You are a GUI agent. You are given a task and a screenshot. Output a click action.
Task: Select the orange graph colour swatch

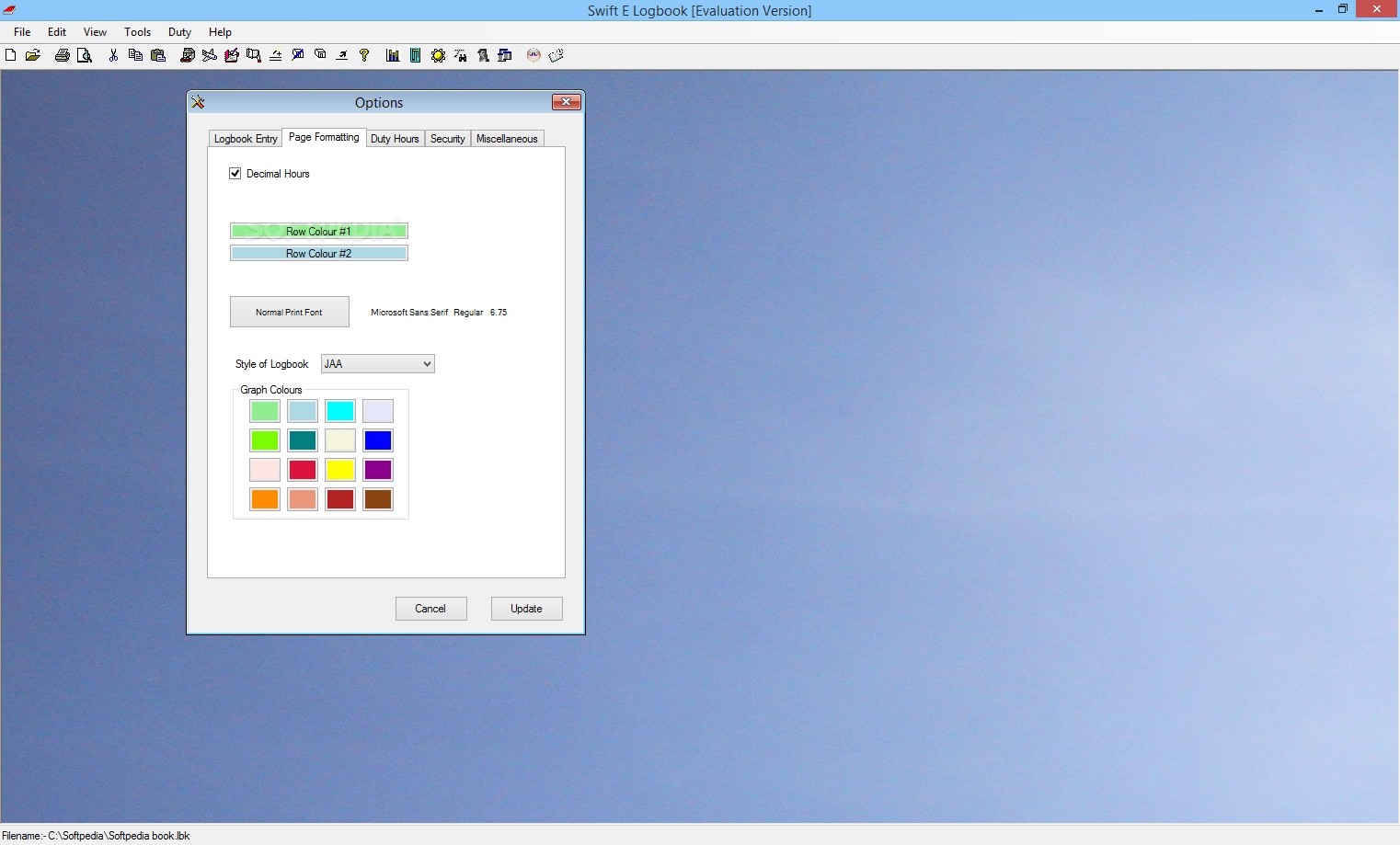pos(265,499)
